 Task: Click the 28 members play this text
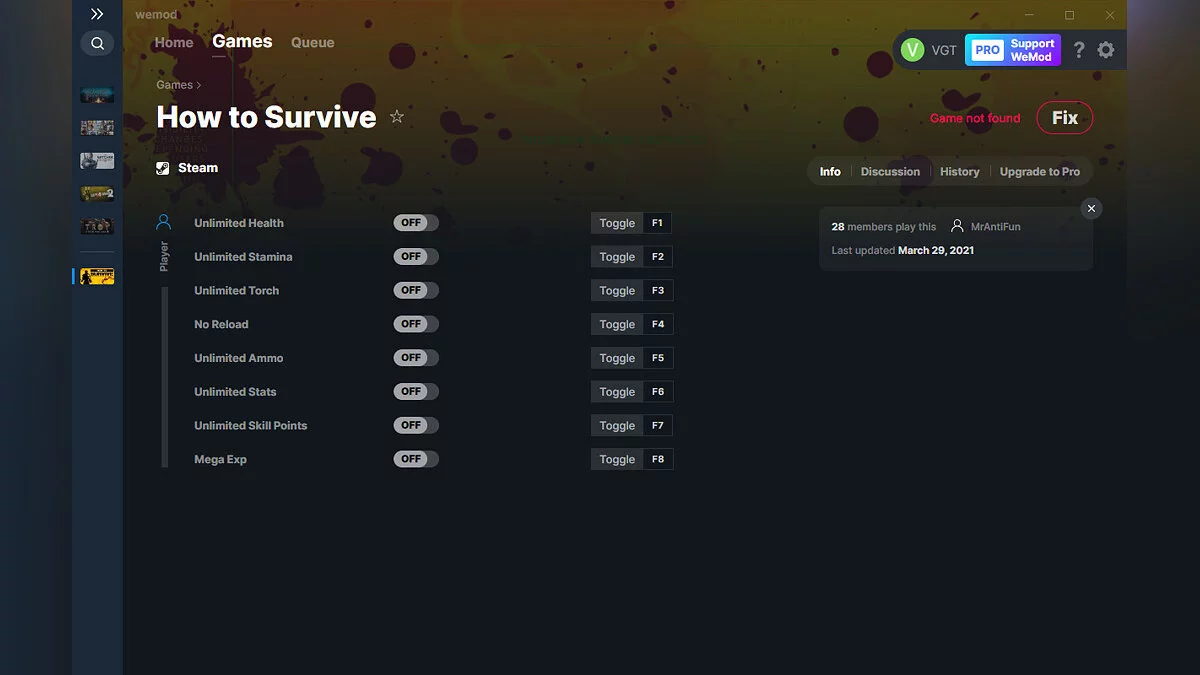click(x=884, y=227)
